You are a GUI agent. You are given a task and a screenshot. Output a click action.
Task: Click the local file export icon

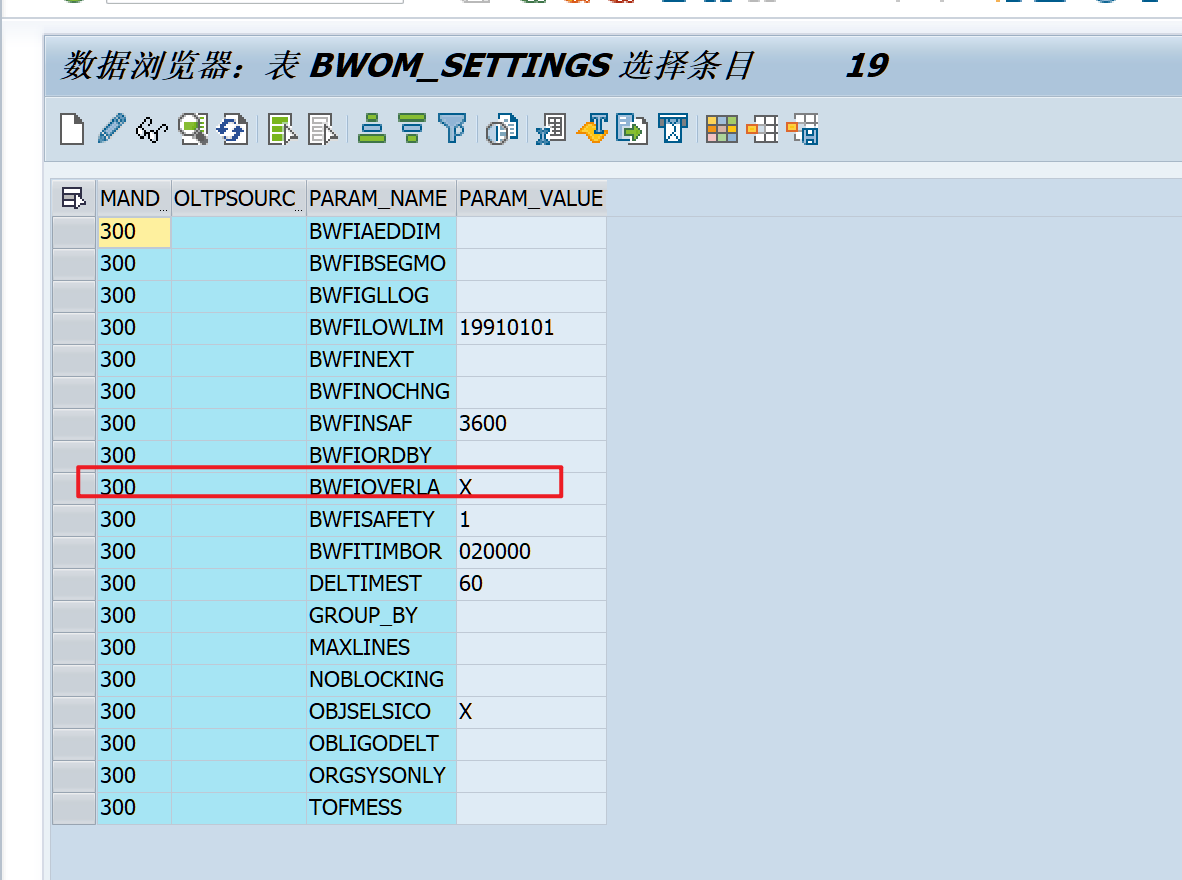pos(630,130)
